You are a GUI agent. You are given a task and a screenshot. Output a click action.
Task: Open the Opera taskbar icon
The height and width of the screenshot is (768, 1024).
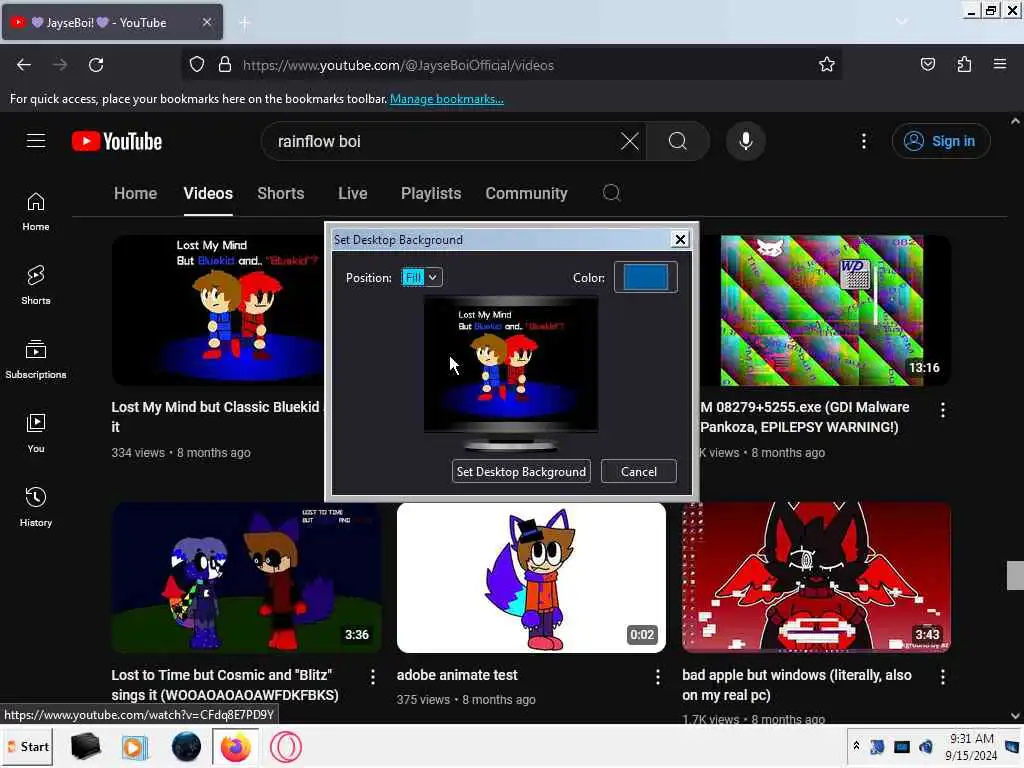[x=285, y=746]
